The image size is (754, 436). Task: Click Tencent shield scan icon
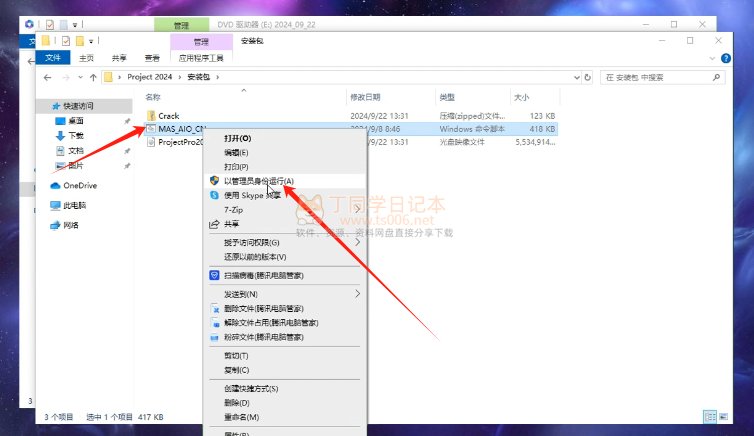tap(214, 275)
